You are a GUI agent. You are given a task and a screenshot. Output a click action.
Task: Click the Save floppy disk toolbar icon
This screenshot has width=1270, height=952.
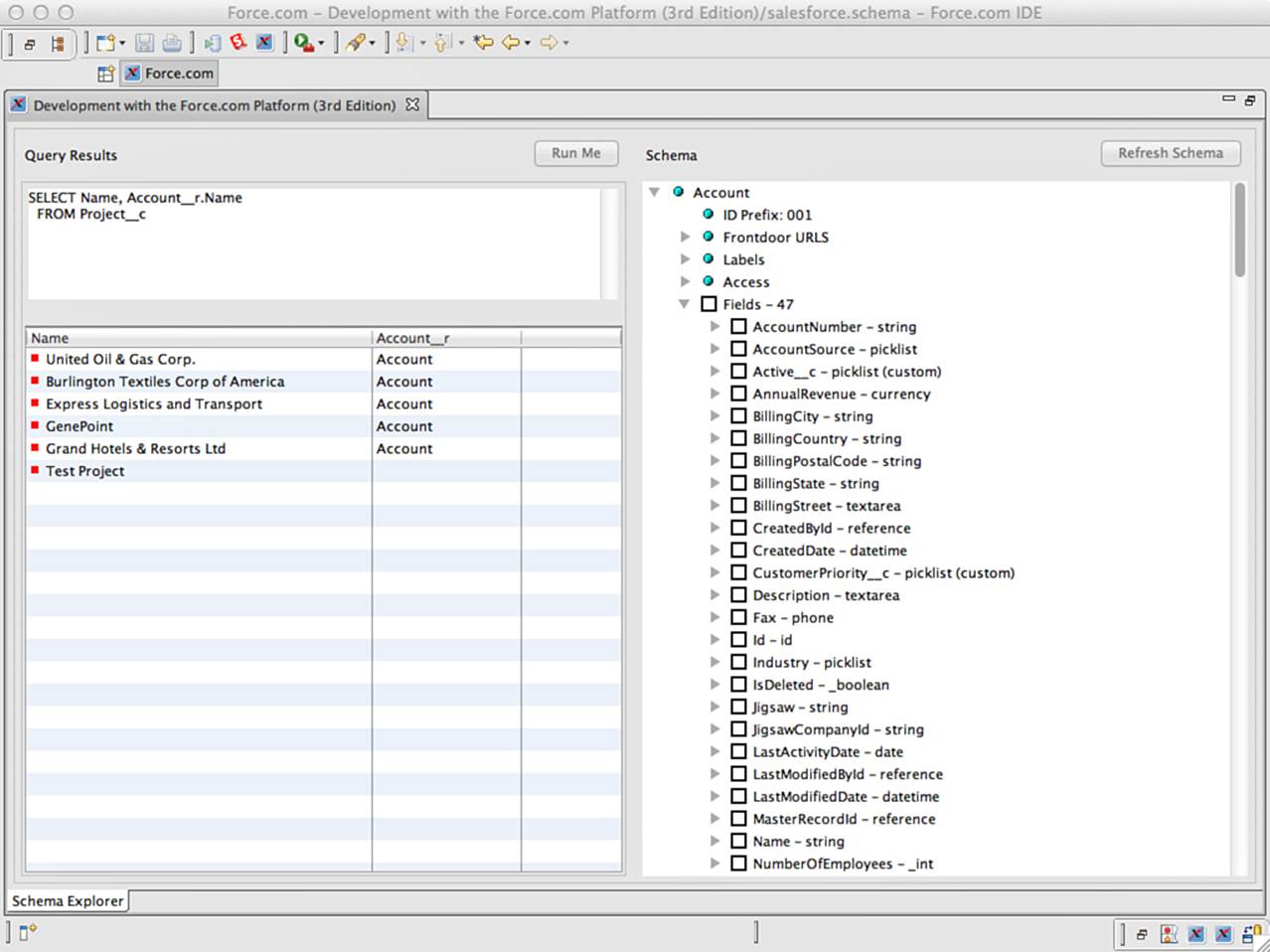(145, 43)
